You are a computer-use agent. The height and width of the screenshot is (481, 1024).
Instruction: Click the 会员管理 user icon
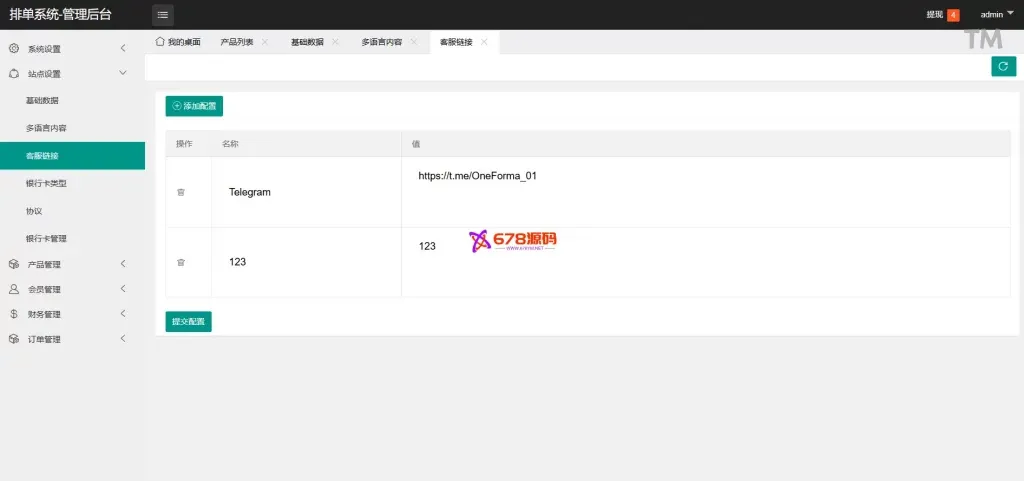pyautogui.click(x=14, y=289)
